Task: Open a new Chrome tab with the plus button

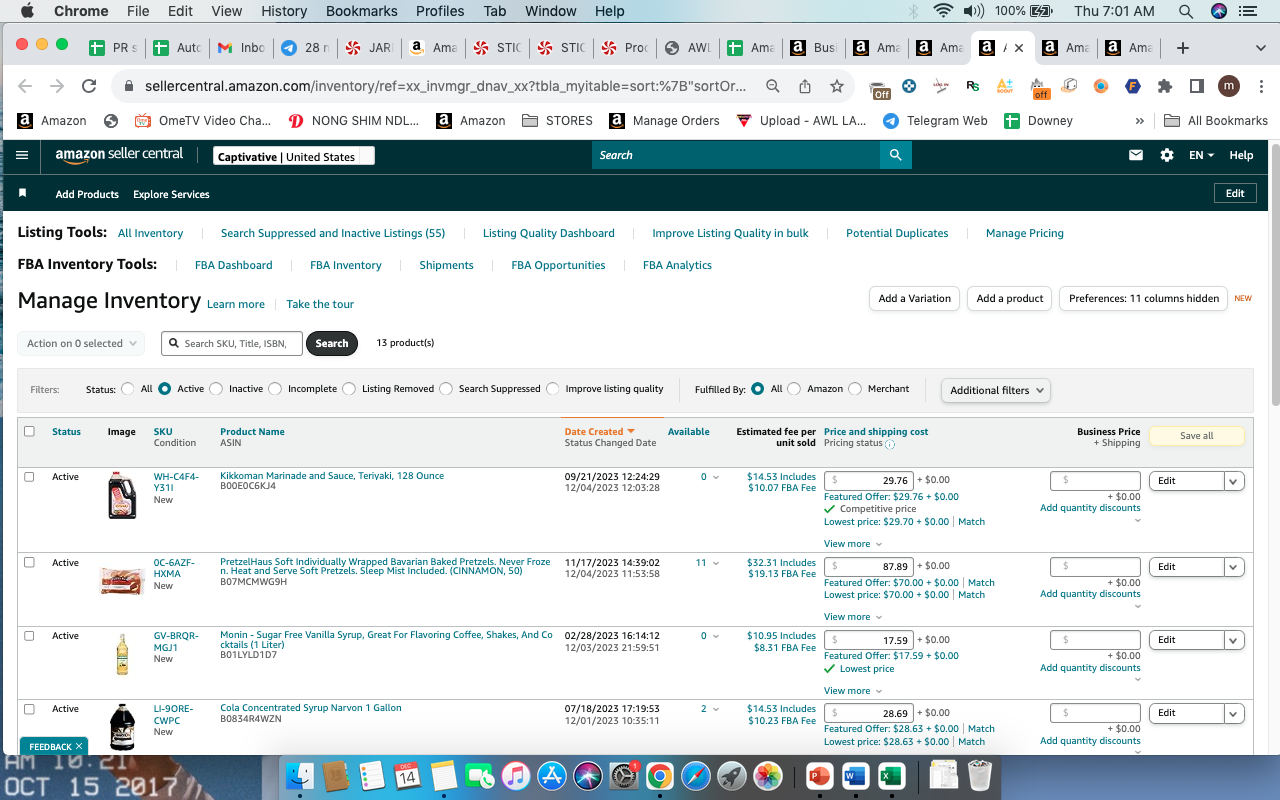Action: [1183, 48]
